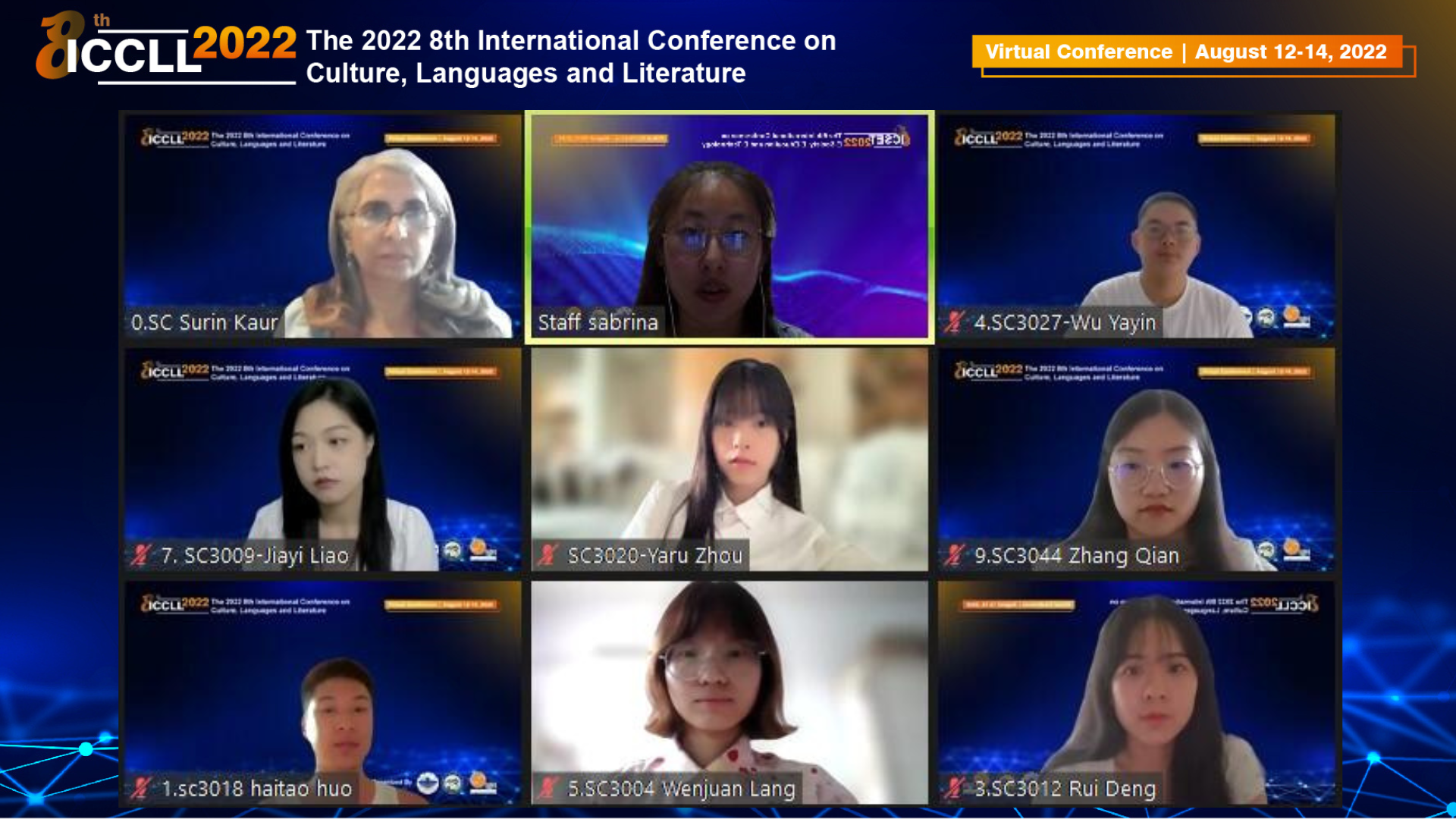Click the 'Staff sabrina' name label

click(598, 323)
